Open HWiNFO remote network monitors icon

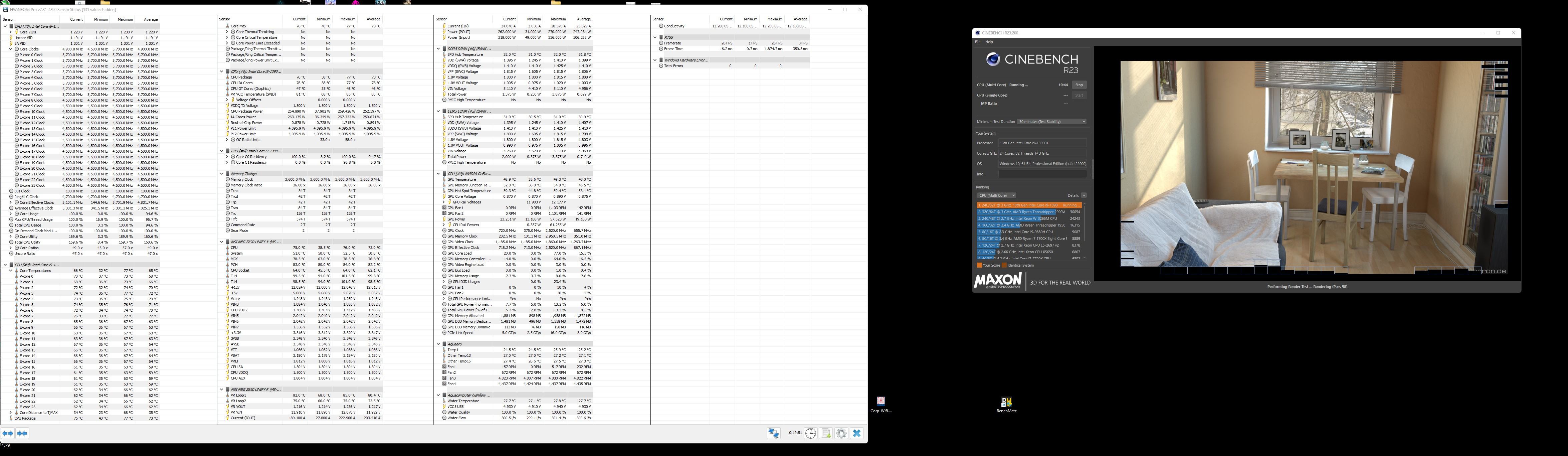coord(774,434)
